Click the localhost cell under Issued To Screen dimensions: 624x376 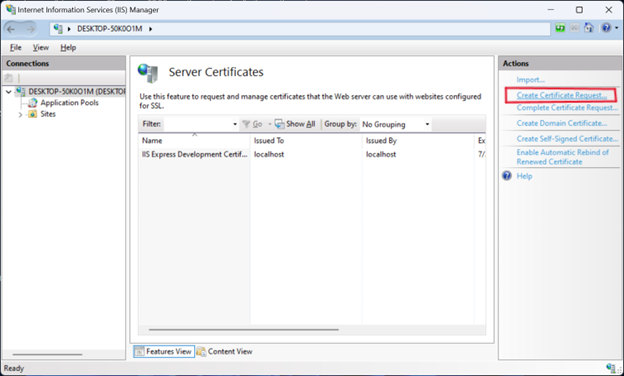coord(269,154)
